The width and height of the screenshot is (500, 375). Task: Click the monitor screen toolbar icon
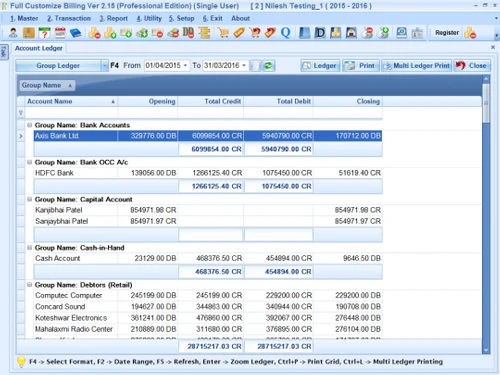tap(402, 33)
